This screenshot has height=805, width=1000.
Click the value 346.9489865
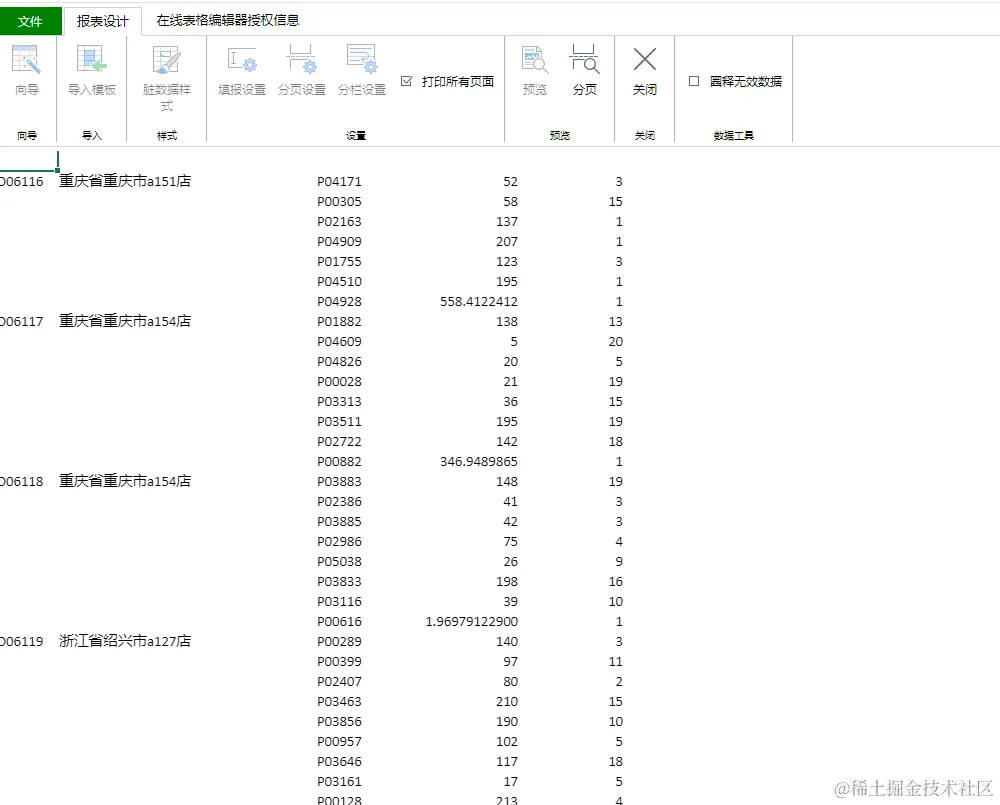click(479, 462)
